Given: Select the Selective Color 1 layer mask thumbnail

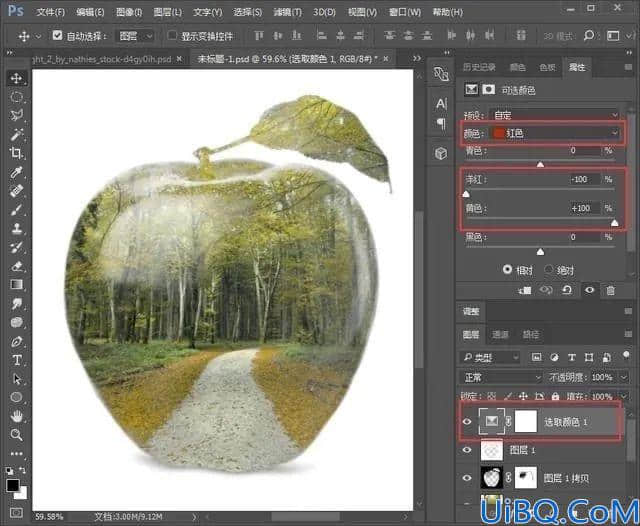Looking at the screenshot, I should 525,421.
